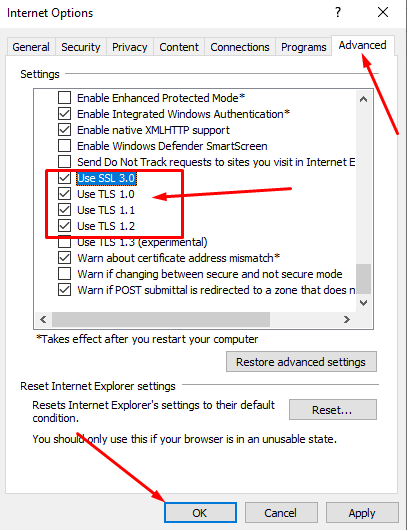
Task: Click the horizontal scroll right arrow
Action: pyautogui.click(x=346, y=319)
